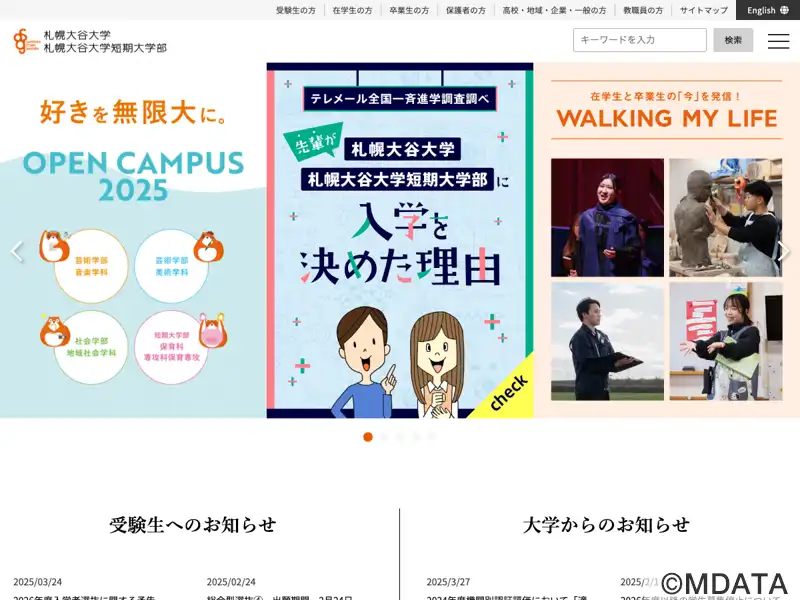Go to previous carousel slide arrow
This screenshot has height=600, width=800.
[17, 251]
